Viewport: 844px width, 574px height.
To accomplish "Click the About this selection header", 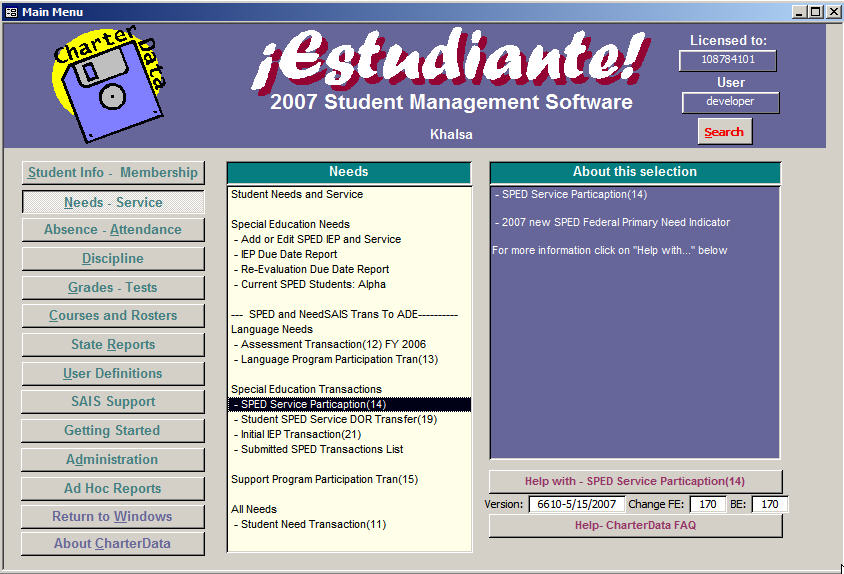I will 635,172.
